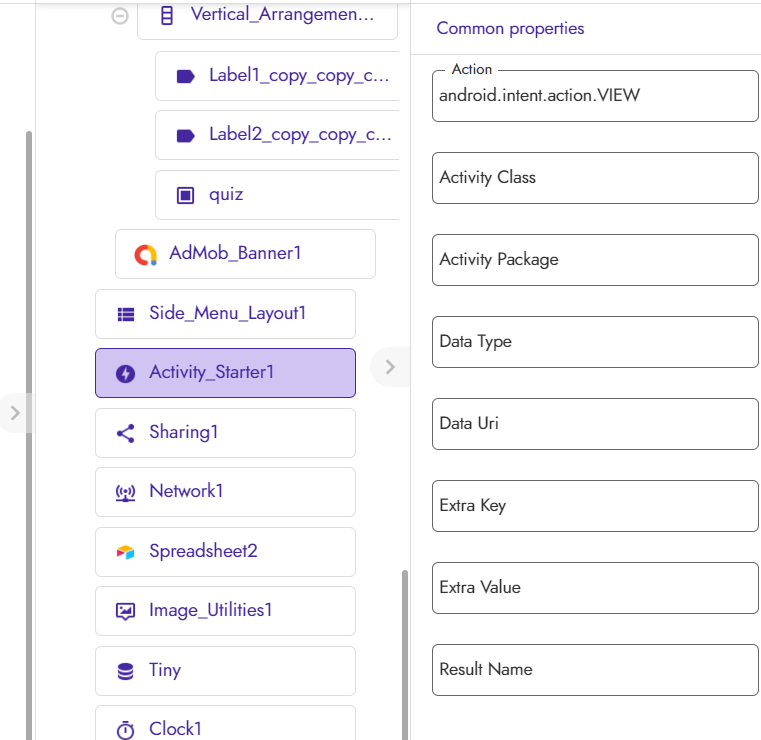Viewport: 761px width, 740px height.
Task: Collapse the Vertical_Arrangement tree node
Action: click(120, 16)
